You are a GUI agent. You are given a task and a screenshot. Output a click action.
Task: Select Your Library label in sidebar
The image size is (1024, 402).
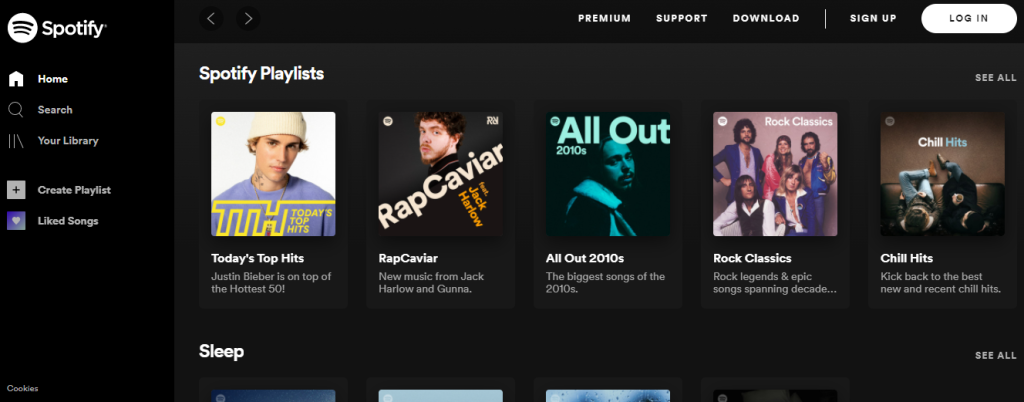click(68, 140)
